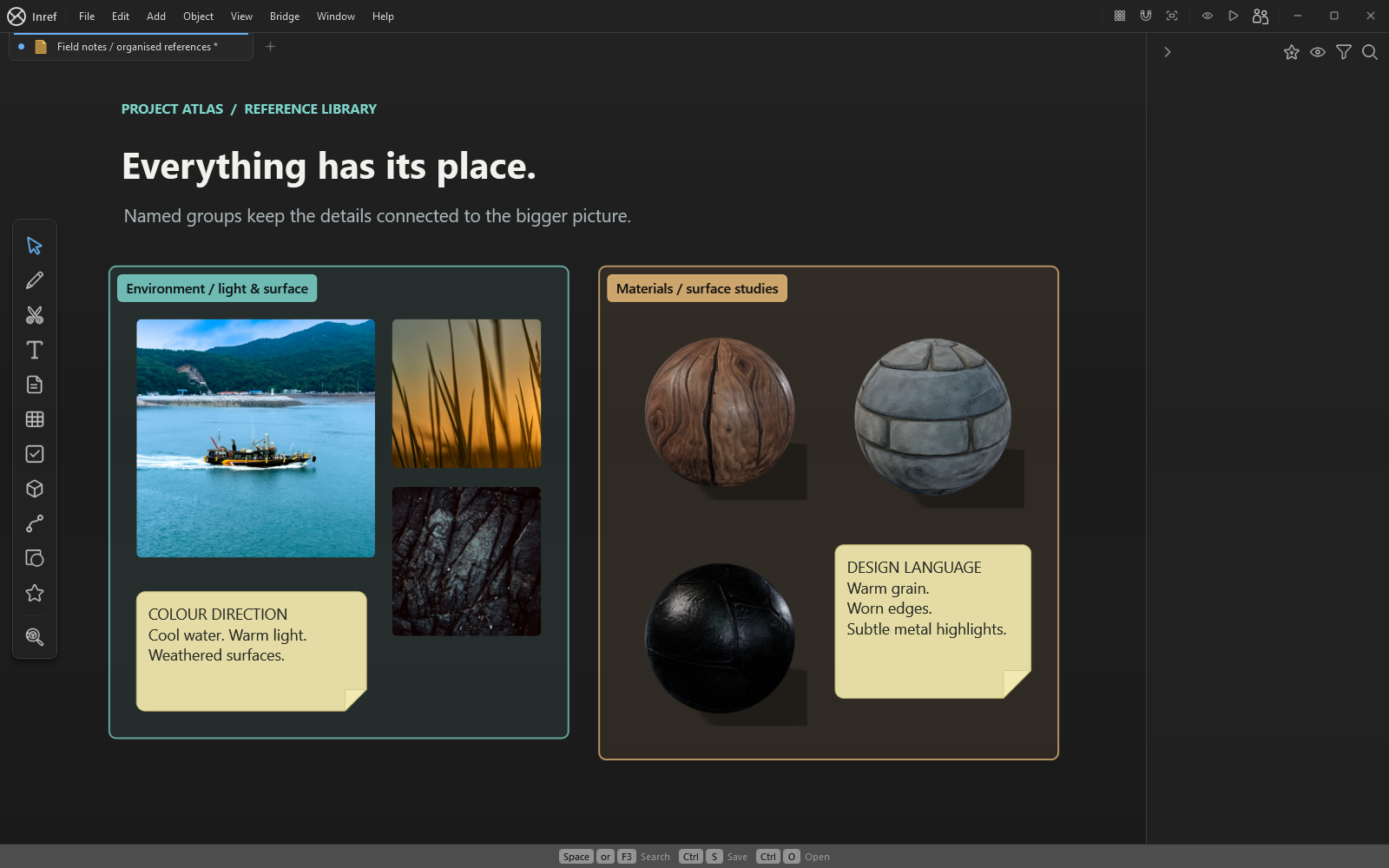Open the Object menu
1389x868 pixels.
coord(198,16)
